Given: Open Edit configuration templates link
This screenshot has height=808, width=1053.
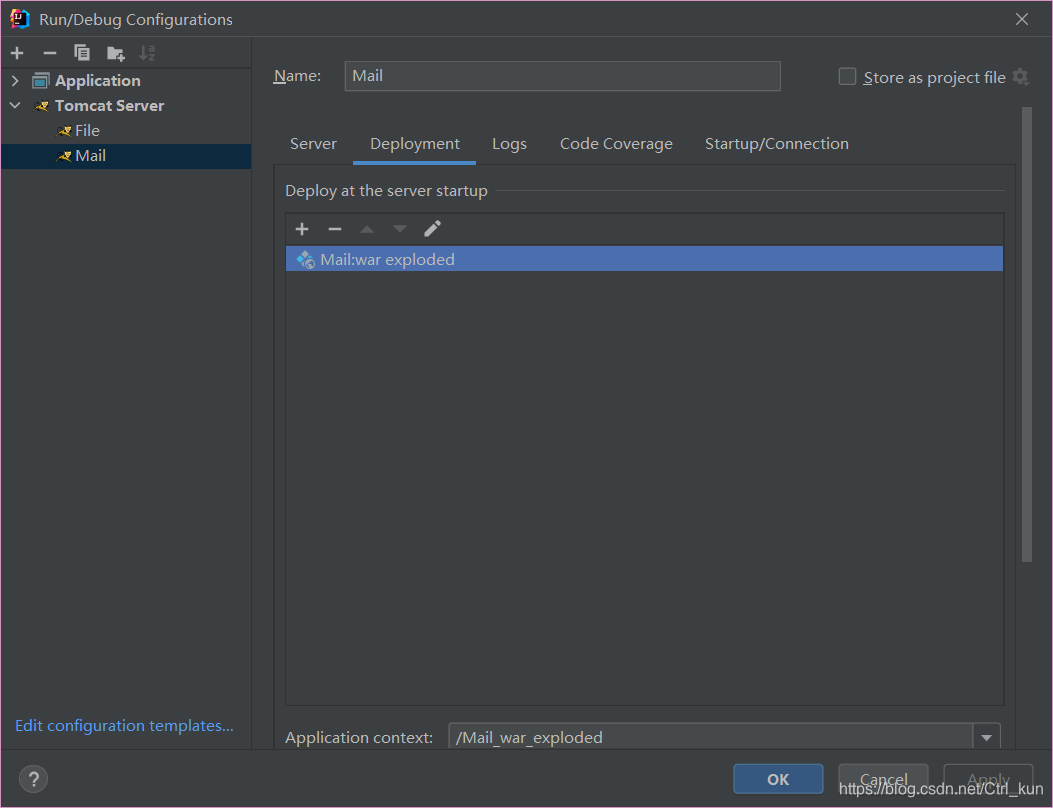Looking at the screenshot, I should coord(124,725).
